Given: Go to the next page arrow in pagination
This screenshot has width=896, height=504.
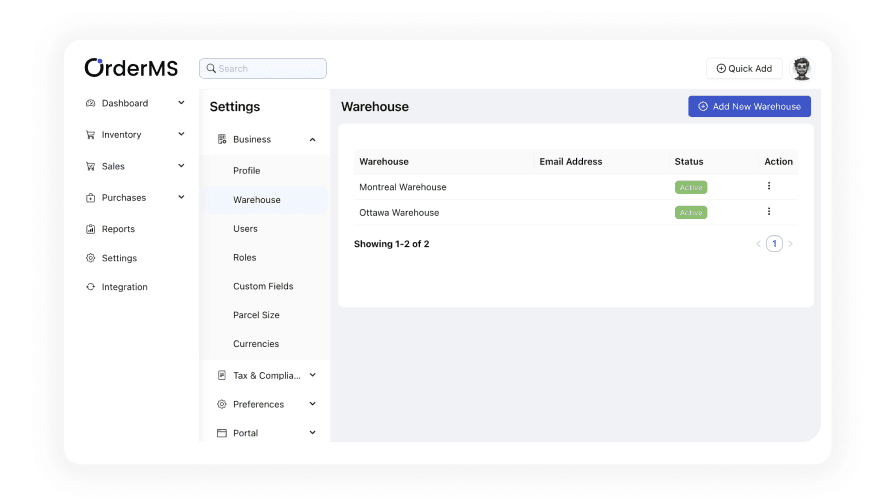Looking at the screenshot, I should tap(790, 244).
